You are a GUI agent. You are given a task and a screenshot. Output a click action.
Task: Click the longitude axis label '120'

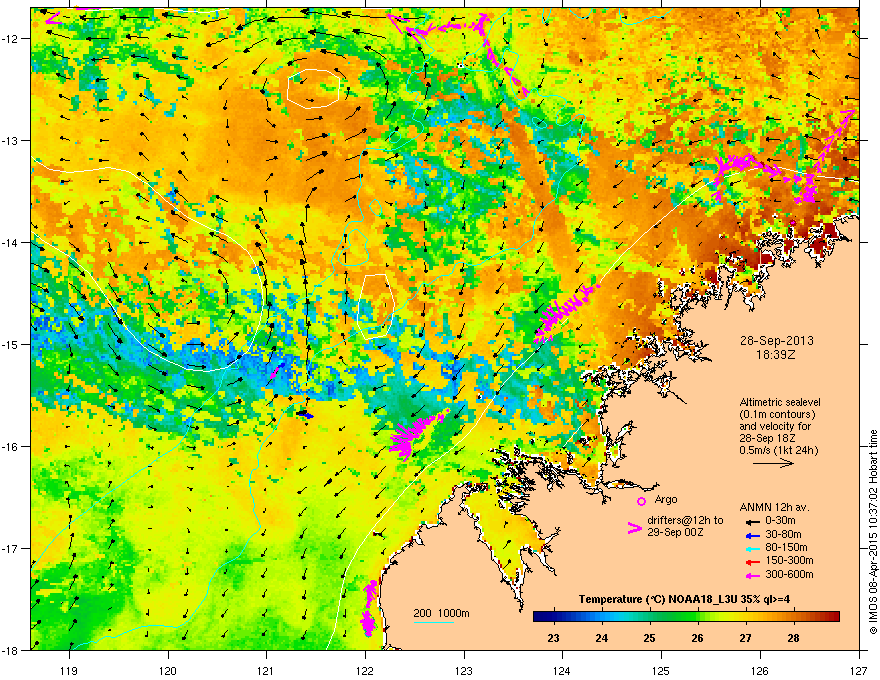pyautogui.click(x=168, y=670)
